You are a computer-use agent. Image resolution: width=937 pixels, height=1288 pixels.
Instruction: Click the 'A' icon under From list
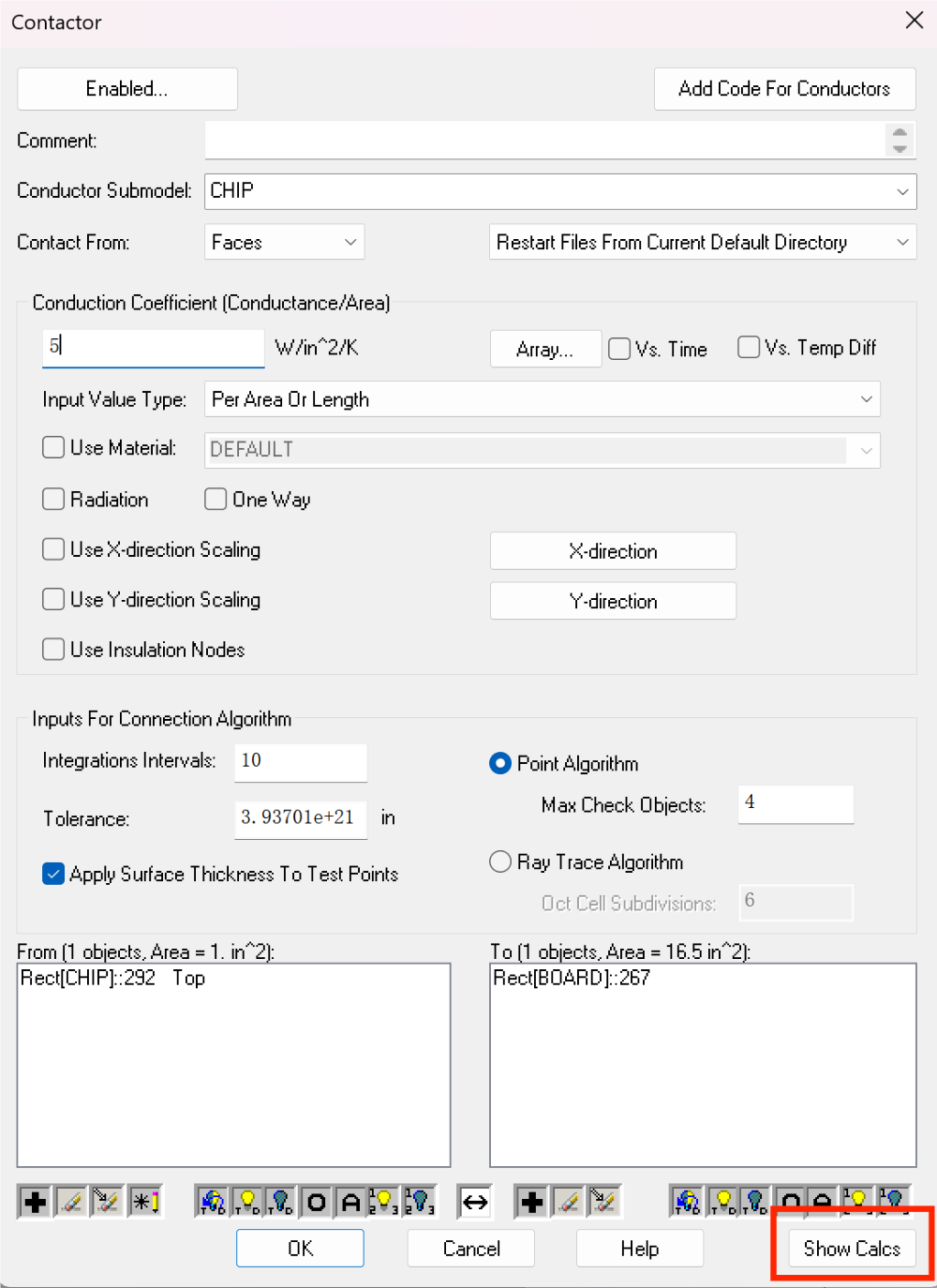click(x=351, y=1202)
